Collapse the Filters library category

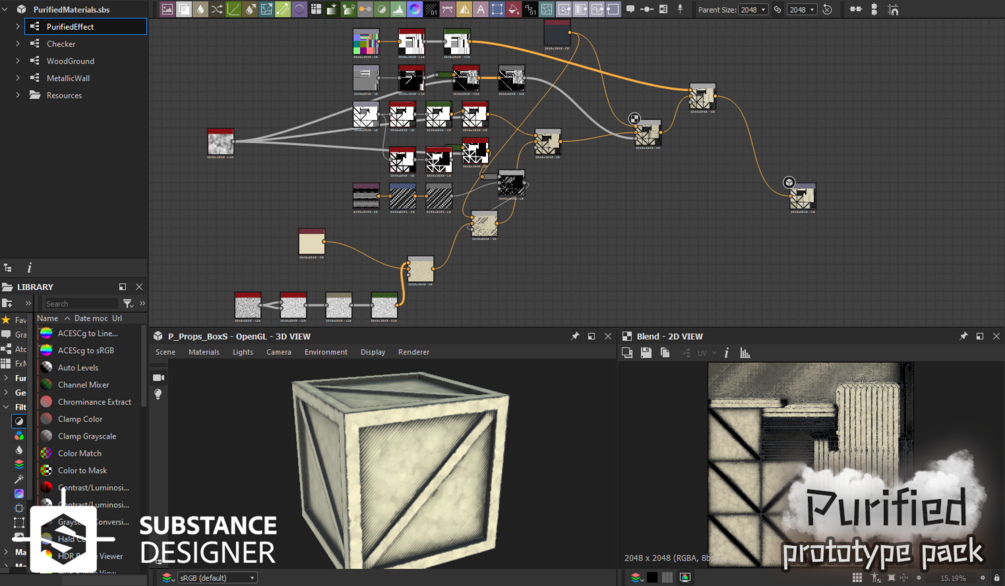pos(6,406)
